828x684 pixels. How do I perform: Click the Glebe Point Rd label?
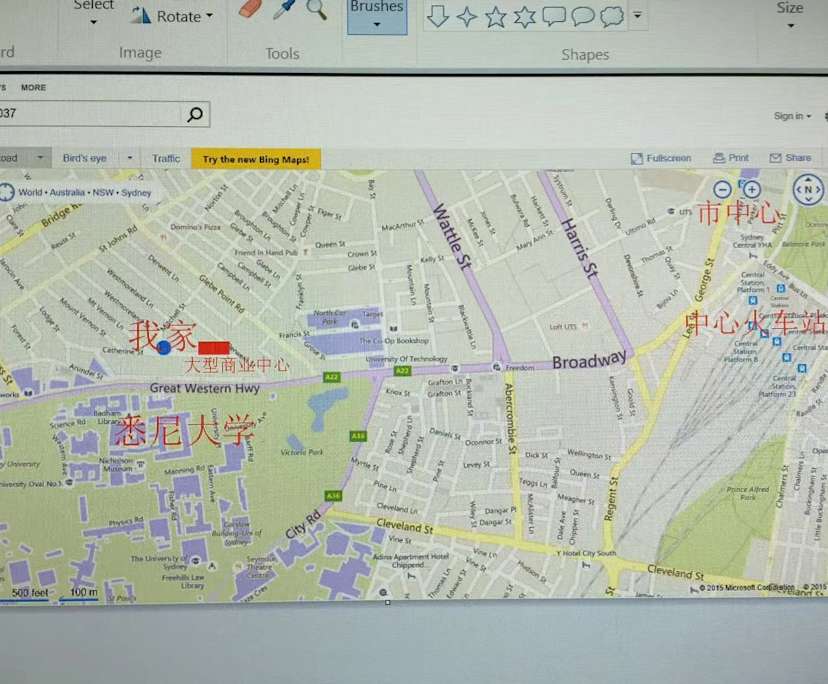pyautogui.click(x=222, y=294)
